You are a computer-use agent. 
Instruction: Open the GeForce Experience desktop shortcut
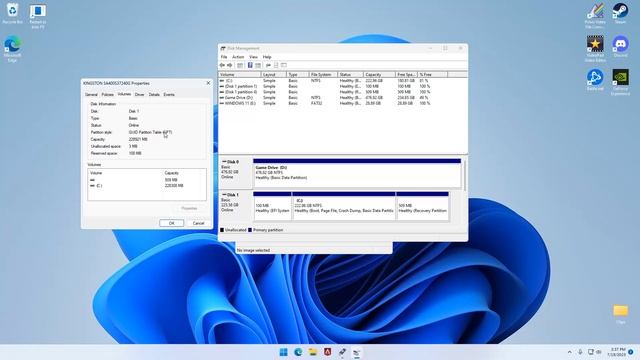click(x=620, y=82)
